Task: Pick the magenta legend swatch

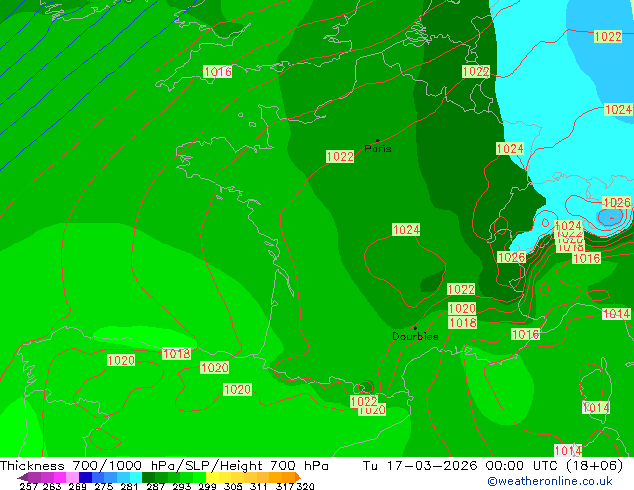Action: click(x=60, y=477)
